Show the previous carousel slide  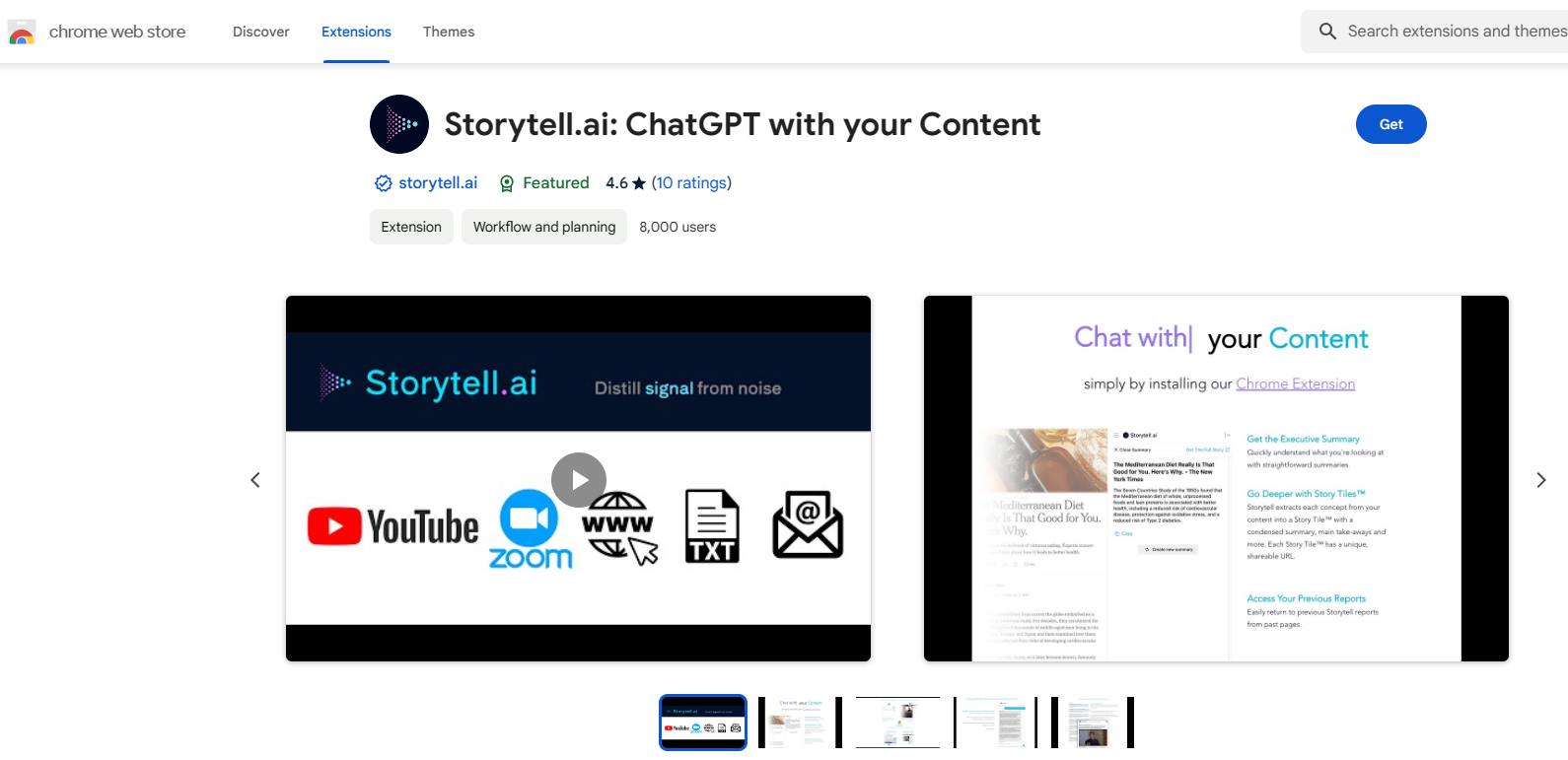pos(255,480)
